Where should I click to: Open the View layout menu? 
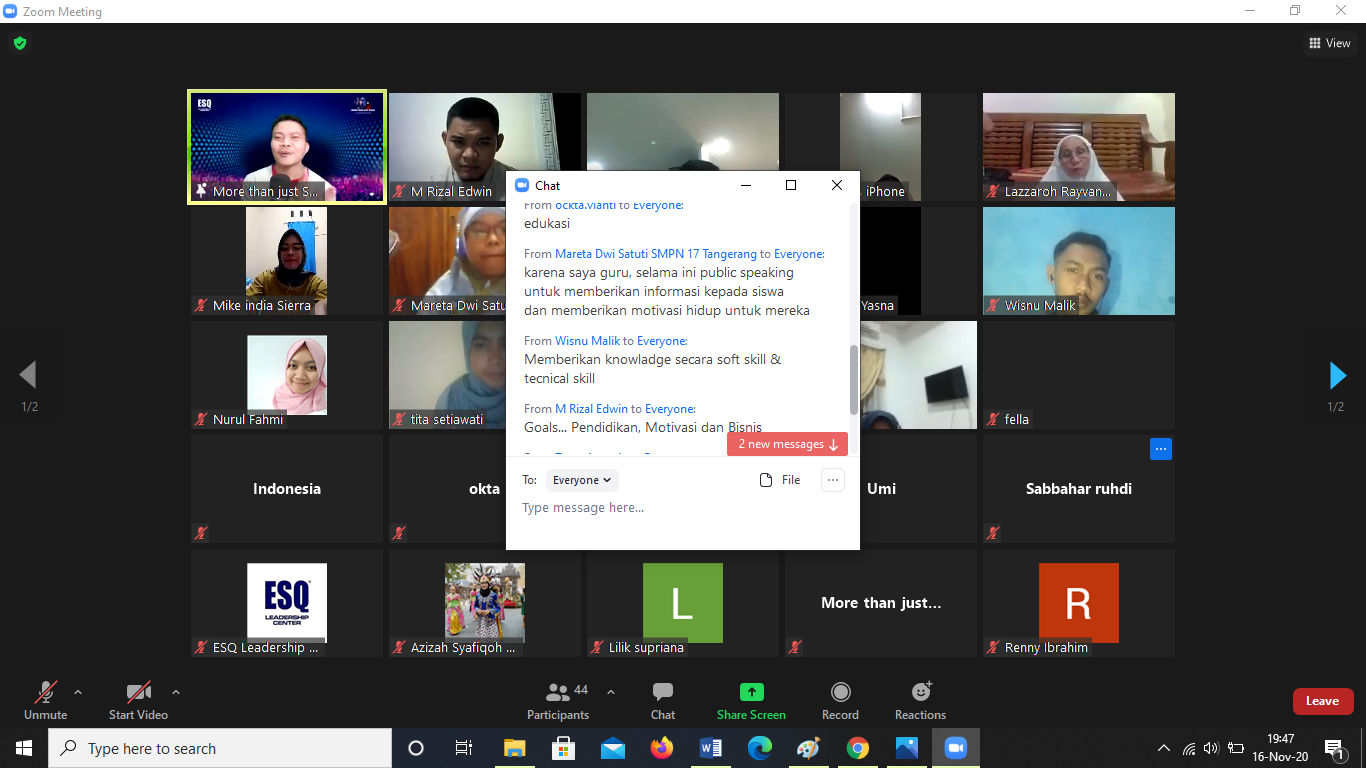pyautogui.click(x=1330, y=43)
